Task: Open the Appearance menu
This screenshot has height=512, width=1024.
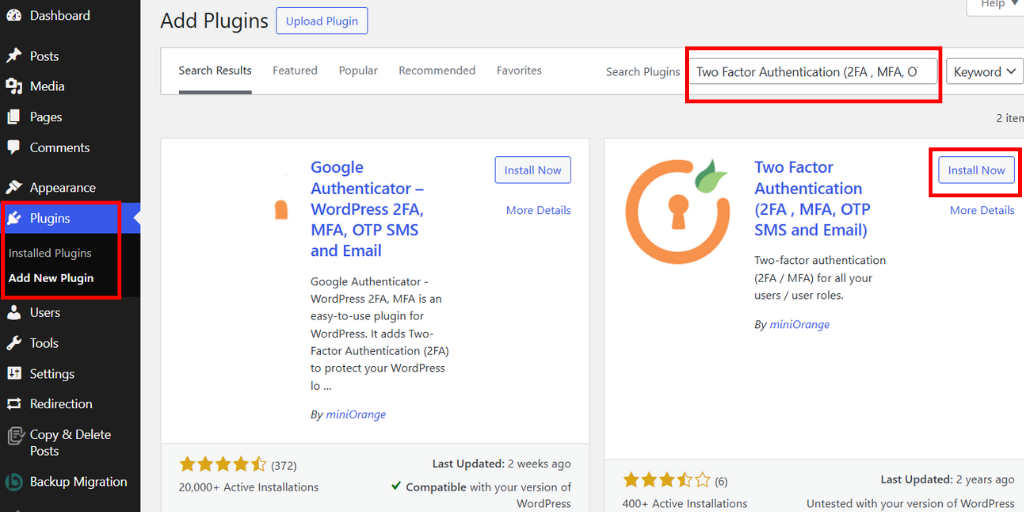Action: click(x=63, y=188)
